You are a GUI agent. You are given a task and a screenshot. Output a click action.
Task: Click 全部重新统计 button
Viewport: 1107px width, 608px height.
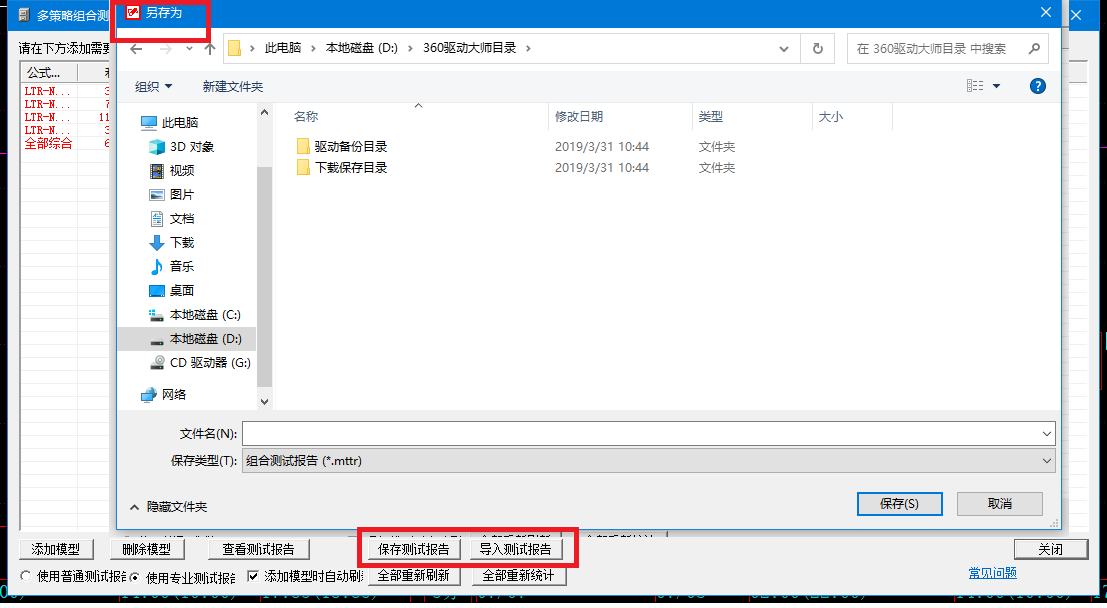tap(517, 576)
